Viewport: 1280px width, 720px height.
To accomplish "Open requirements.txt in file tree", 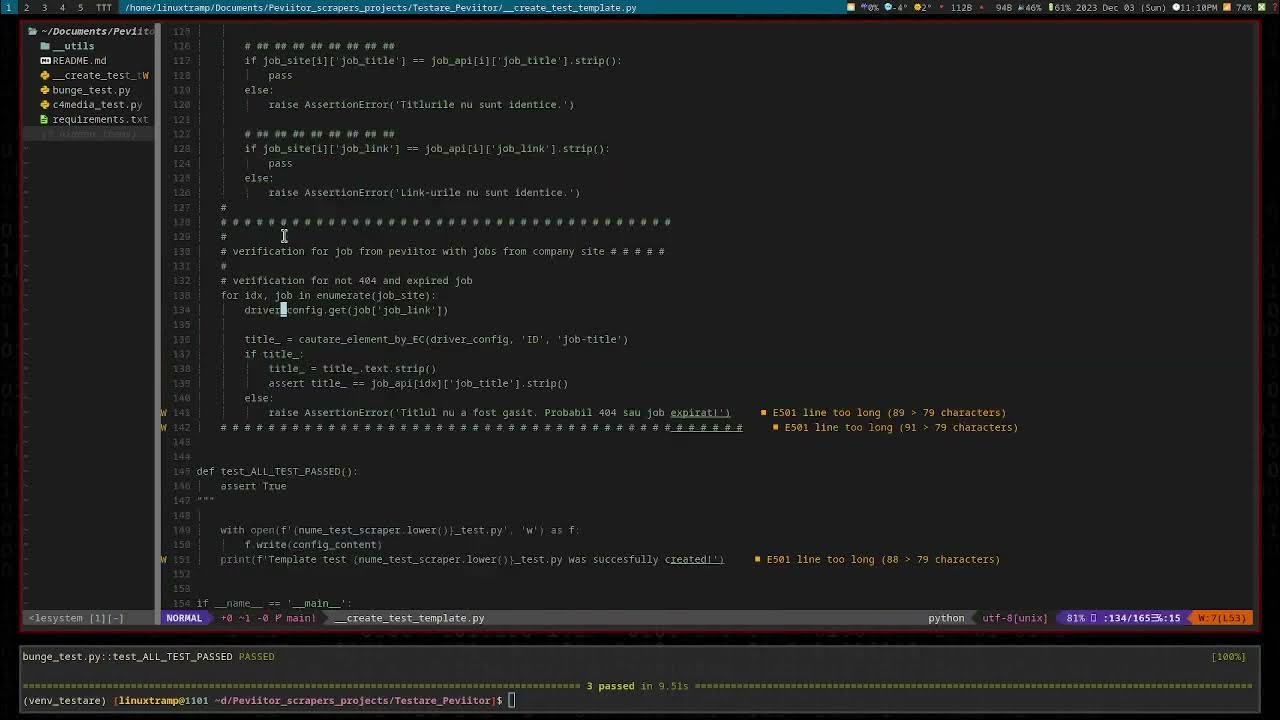I will pyautogui.click(x=100, y=119).
